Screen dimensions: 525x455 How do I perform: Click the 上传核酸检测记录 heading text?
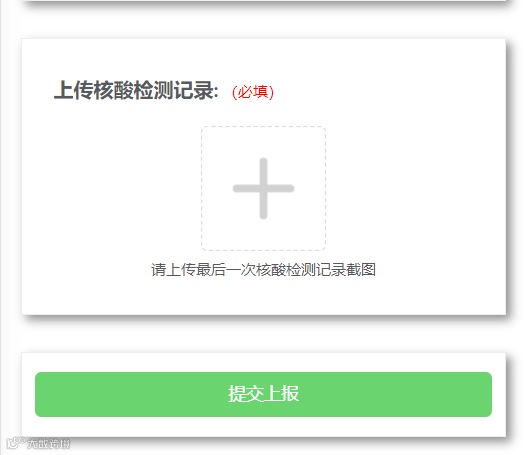coord(137,90)
